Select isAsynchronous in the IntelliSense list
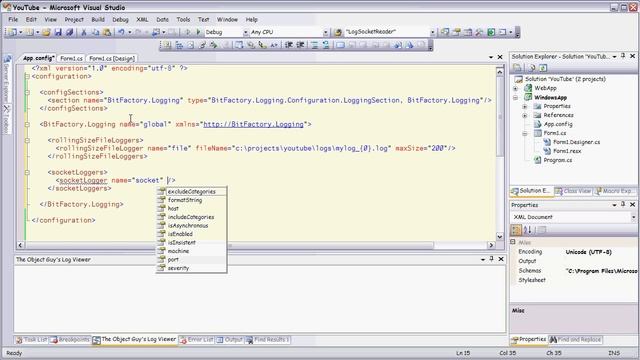 [188, 226]
